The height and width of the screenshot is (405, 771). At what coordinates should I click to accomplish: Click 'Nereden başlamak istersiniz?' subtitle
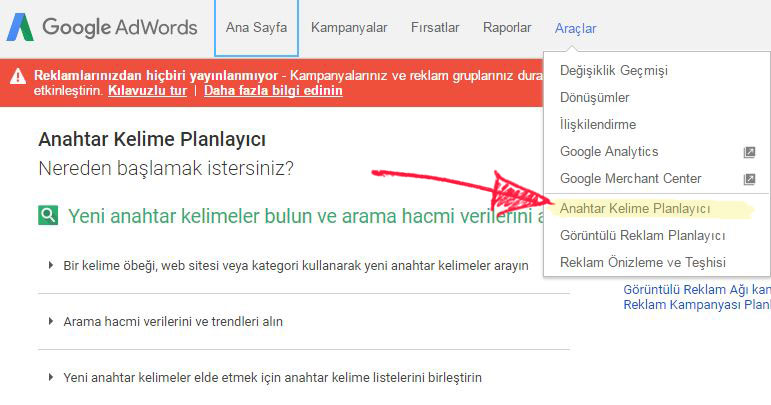tap(166, 169)
